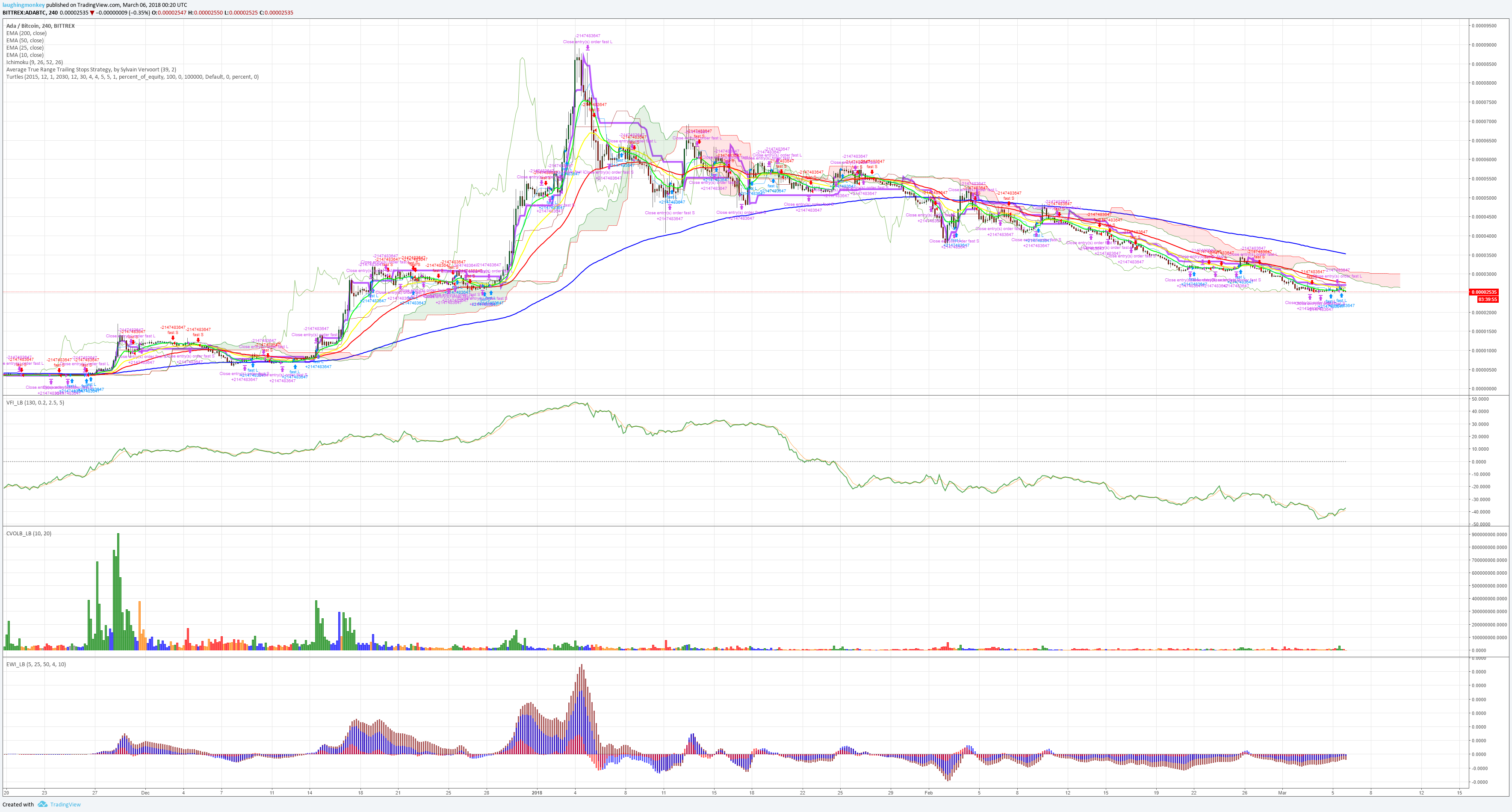1512x812 pixels.
Task: Click the red countdown timer label 03:39:55
Action: pos(1487,299)
